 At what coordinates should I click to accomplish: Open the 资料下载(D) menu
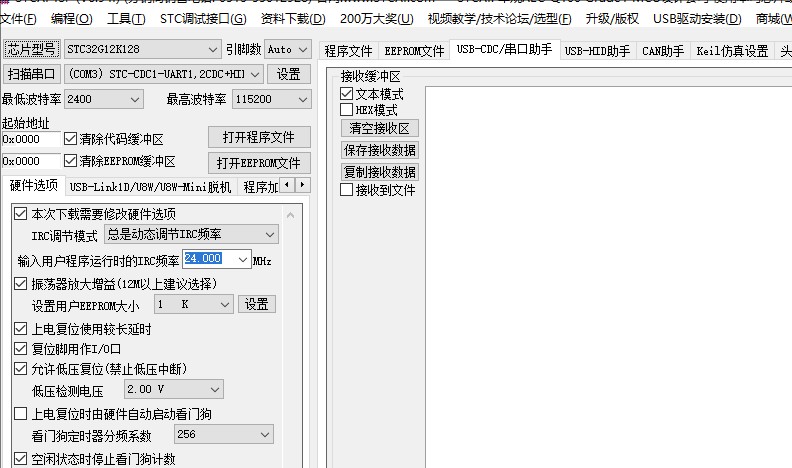pos(293,19)
